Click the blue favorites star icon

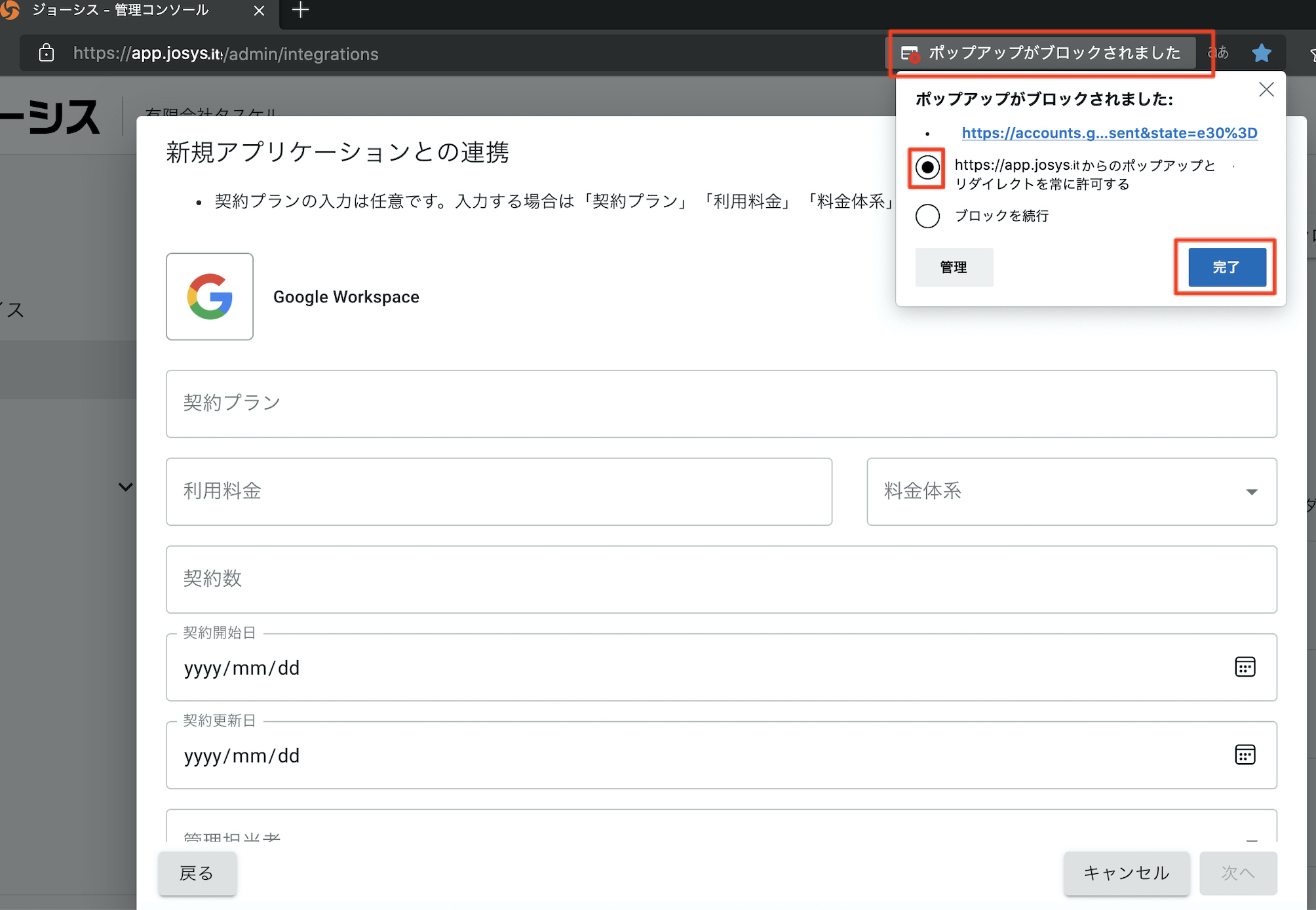pos(1261,53)
